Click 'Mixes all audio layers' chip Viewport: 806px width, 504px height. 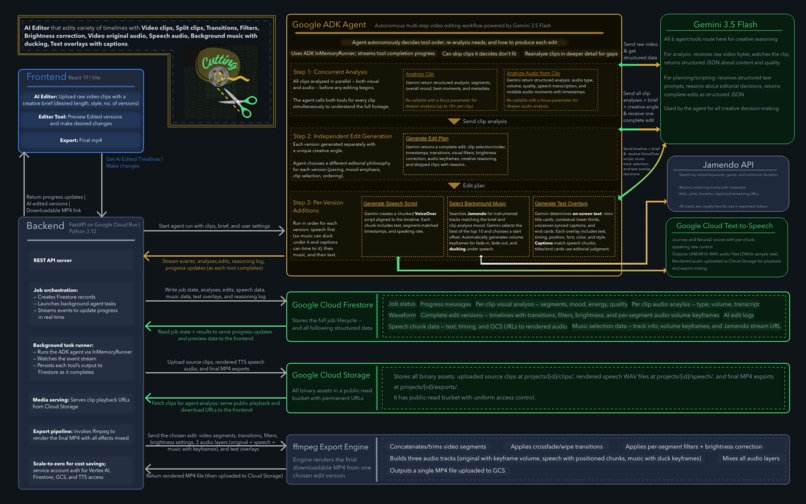(750, 458)
